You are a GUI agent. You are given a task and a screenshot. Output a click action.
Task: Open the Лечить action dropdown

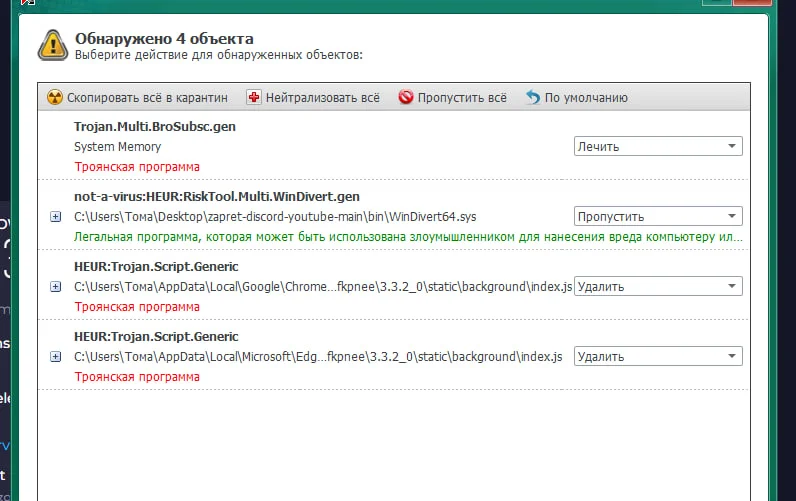click(x=658, y=146)
